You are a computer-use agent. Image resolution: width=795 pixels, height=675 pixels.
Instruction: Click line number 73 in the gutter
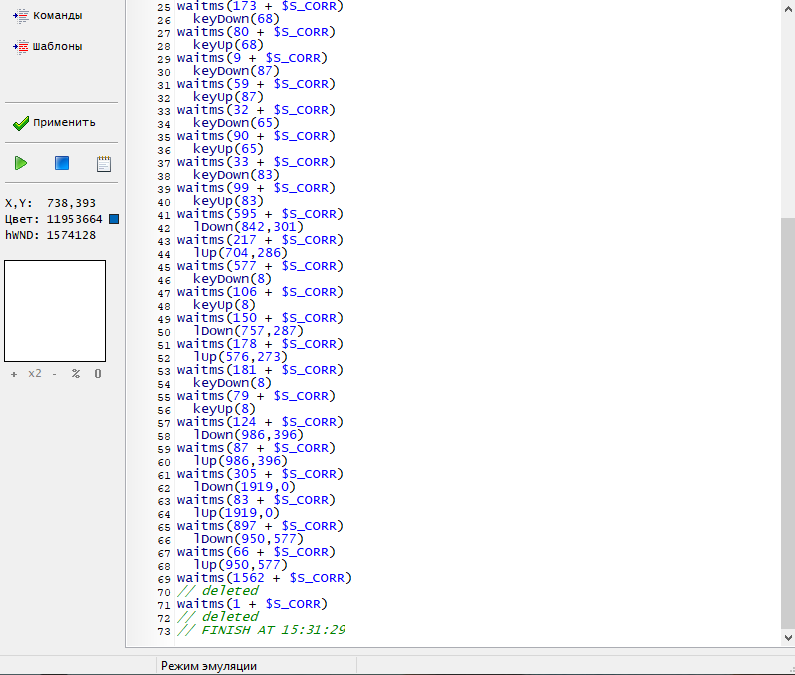[164, 631]
